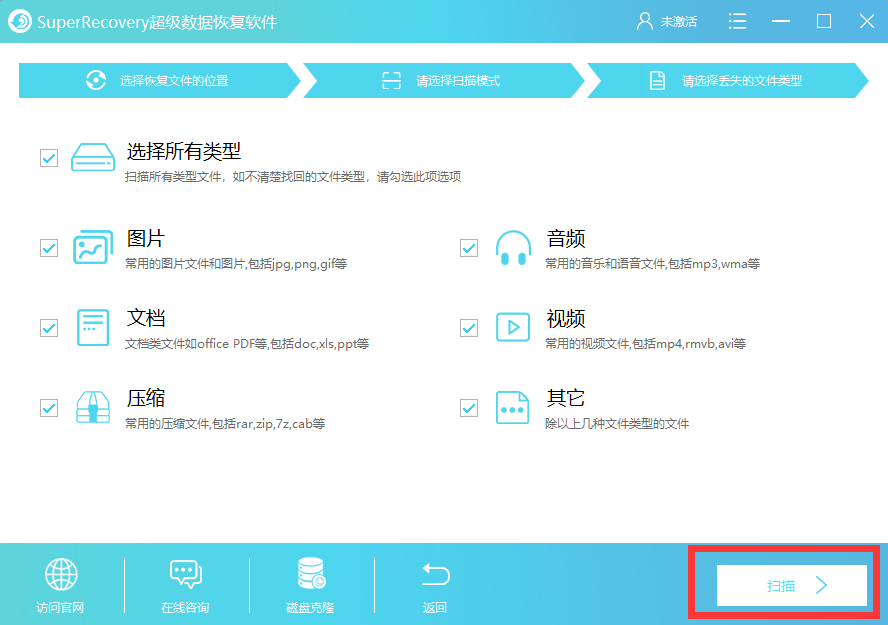Close the SuperRecovery window
Screen dimensions: 888x625
click(866, 22)
